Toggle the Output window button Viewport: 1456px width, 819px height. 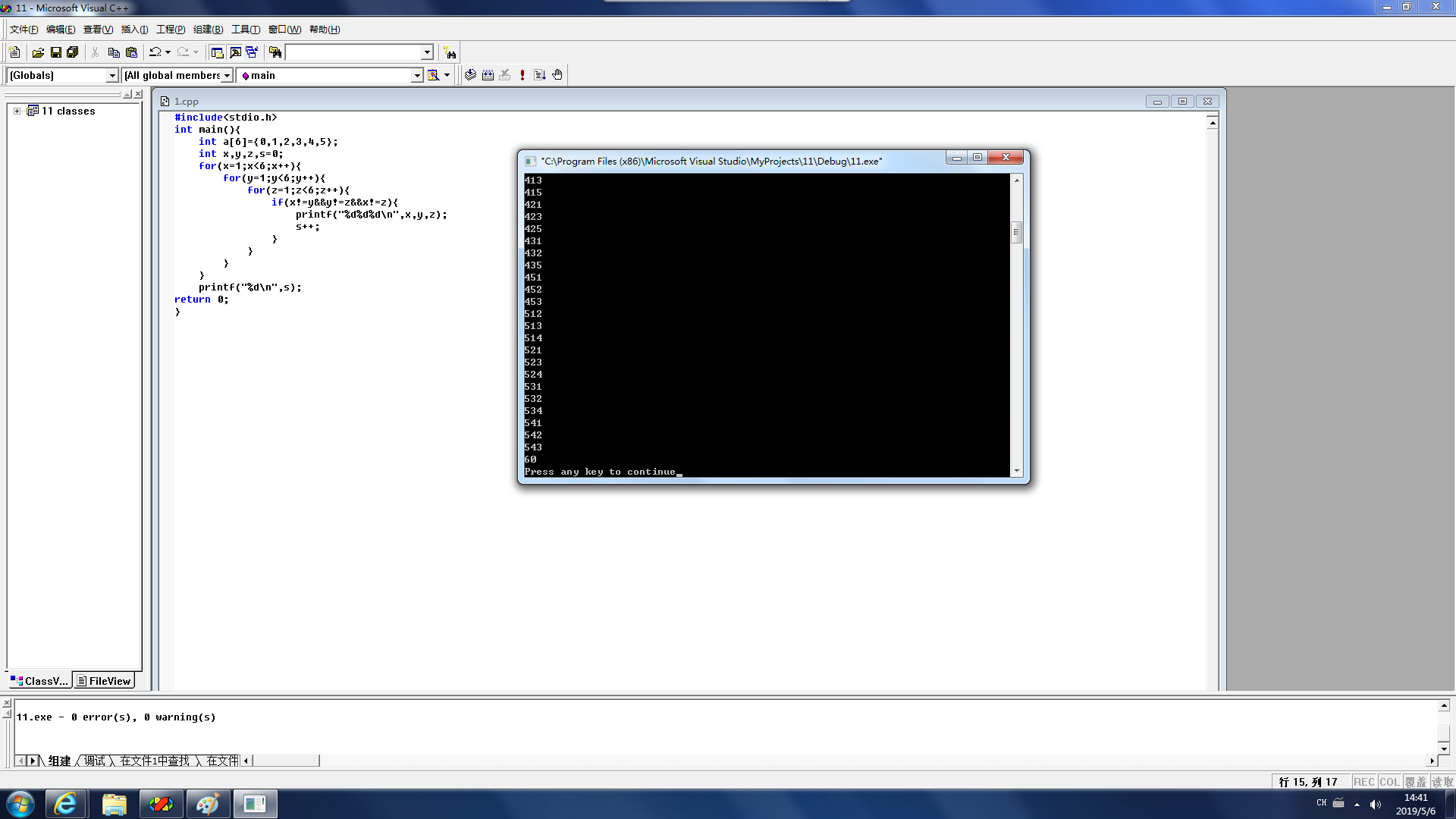pyautogui.click(x=235, y=52)
